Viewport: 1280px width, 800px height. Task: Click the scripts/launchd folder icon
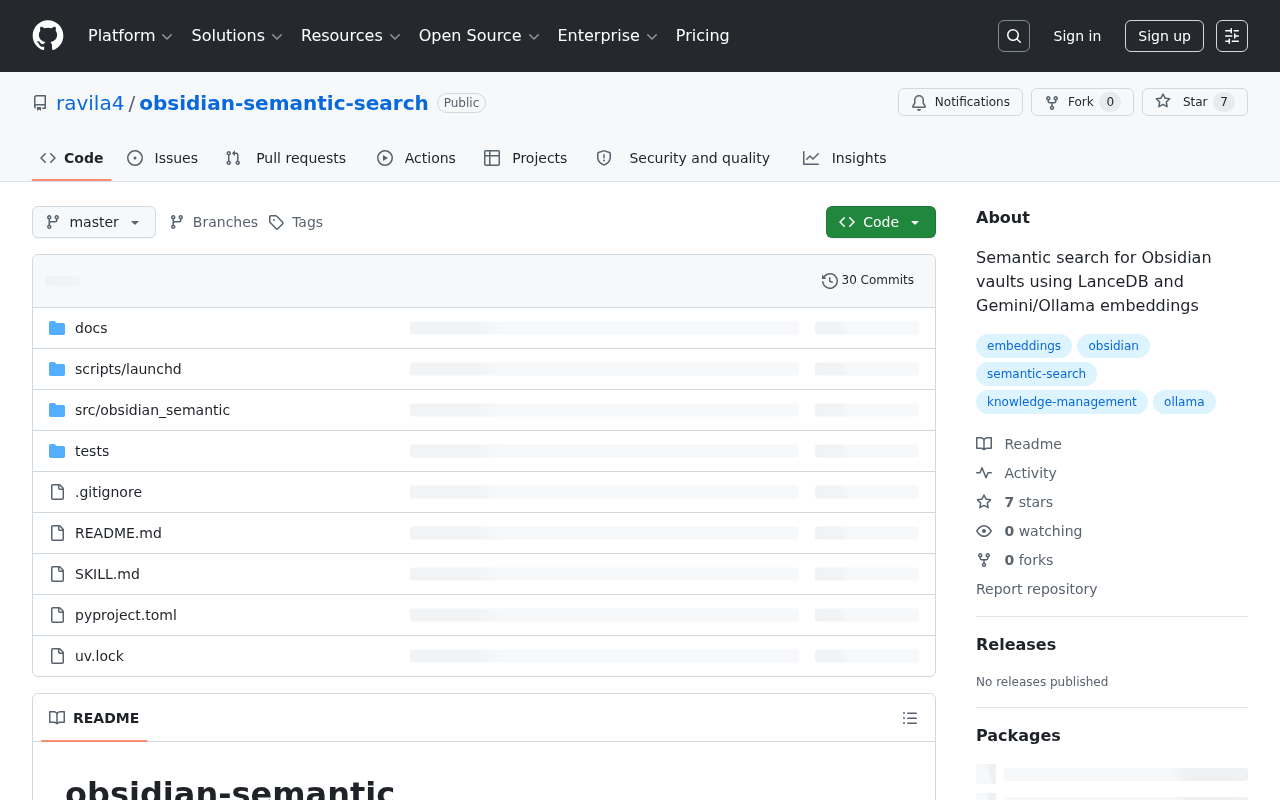(57, 369)
